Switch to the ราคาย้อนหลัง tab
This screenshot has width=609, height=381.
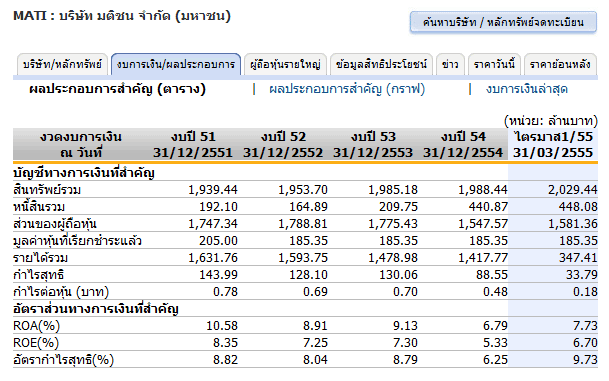(560, 64)
